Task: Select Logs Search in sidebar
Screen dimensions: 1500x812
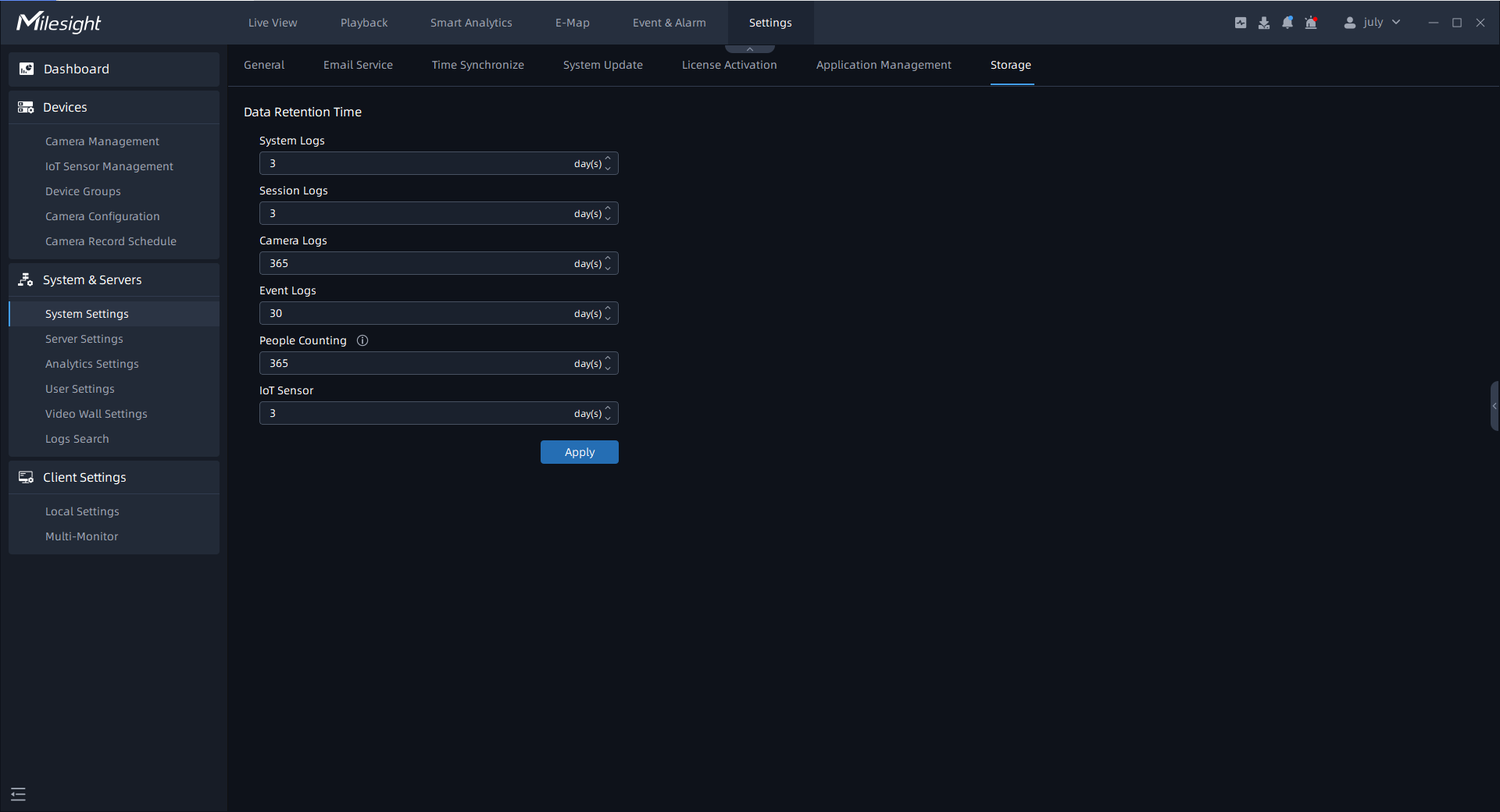Action: tap(77, 439)
